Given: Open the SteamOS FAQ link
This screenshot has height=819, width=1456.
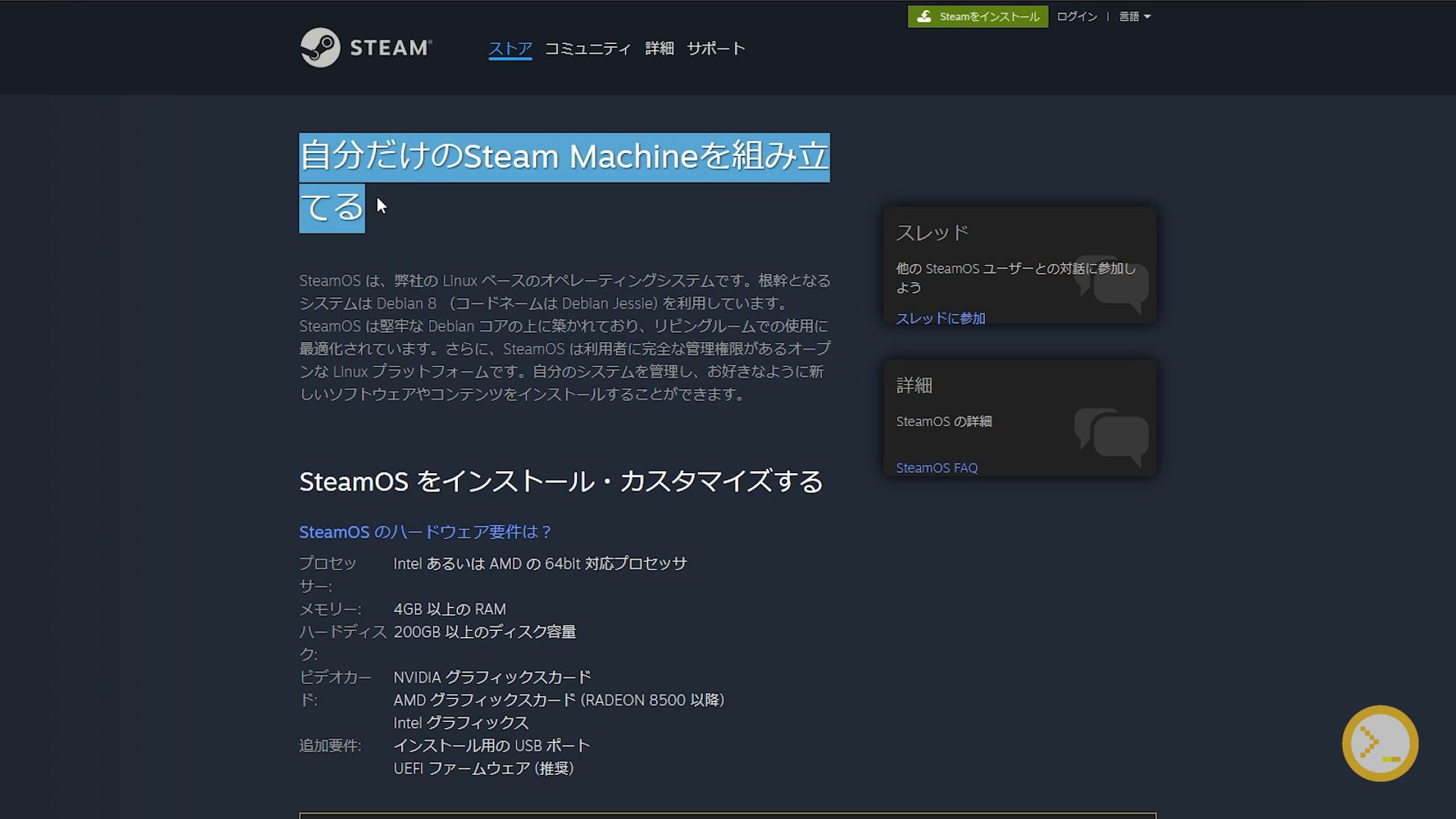Looking at the screenshot, I should pyautogui.click(x=937, y=468).
